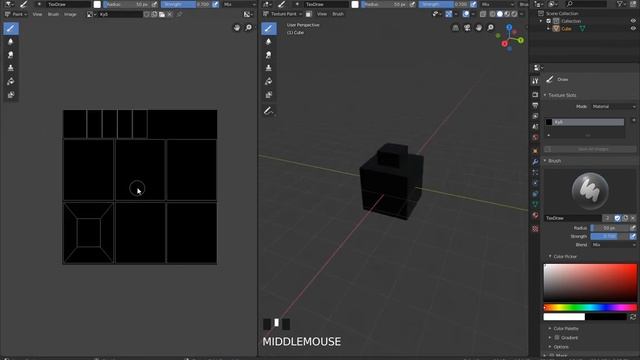The width and height of the screenshot is (640, 360).
Task: Open the Mix blend dropdown in the image editor header
Action: [239, 4]
